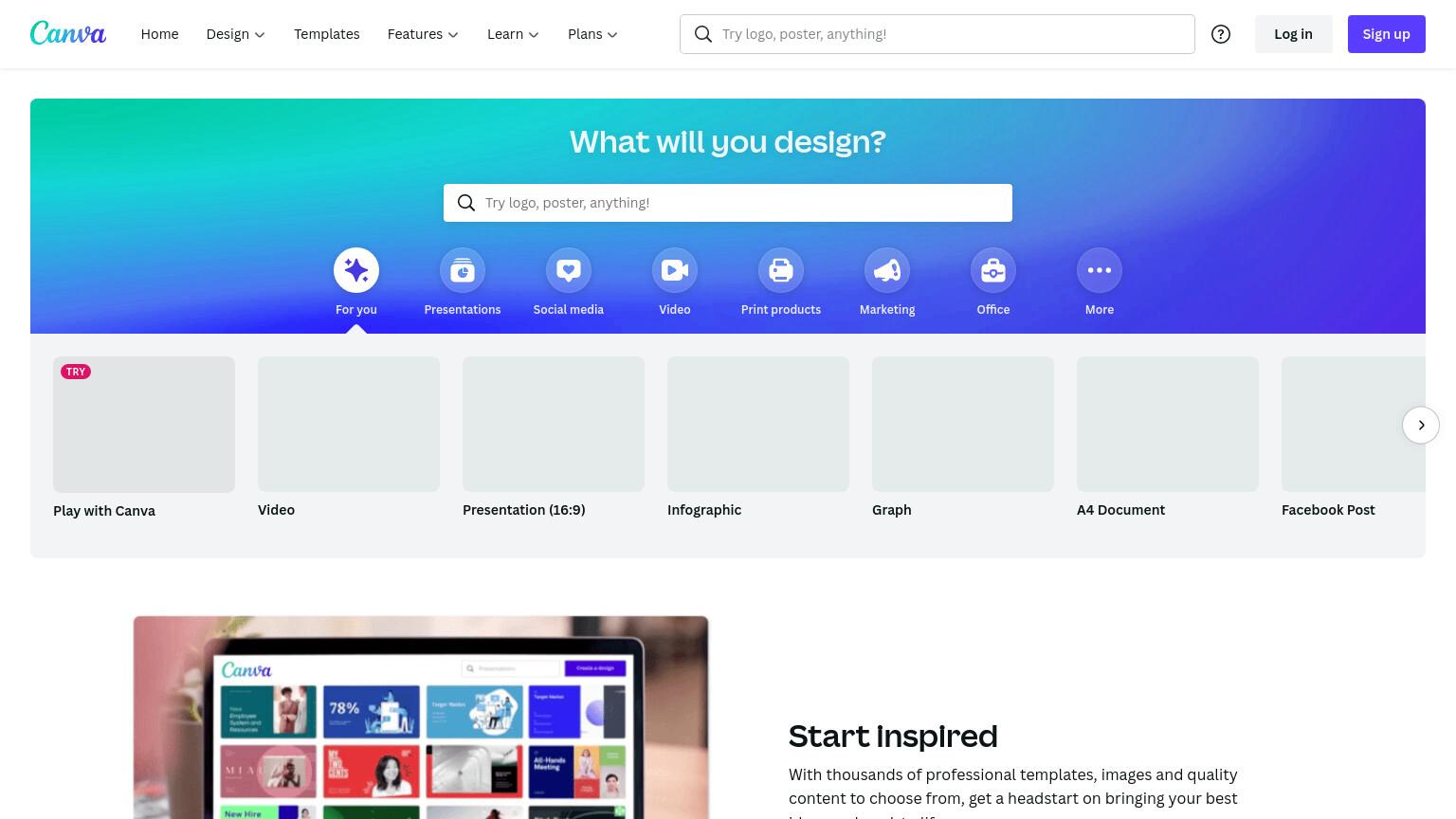Focus the header search input field
Viewport: 1456px width, 819px height.
[x=937, y=34]
